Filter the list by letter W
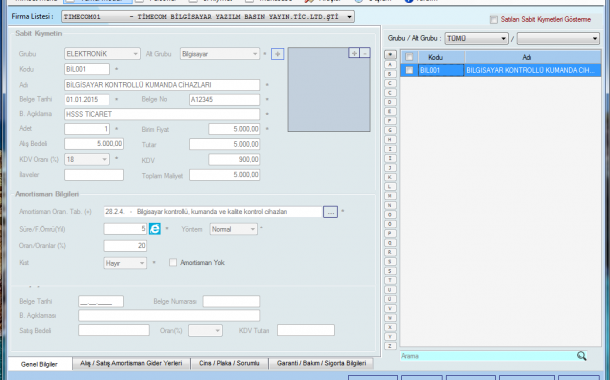This screenshot has width=610, height=380. coord(390,318)
